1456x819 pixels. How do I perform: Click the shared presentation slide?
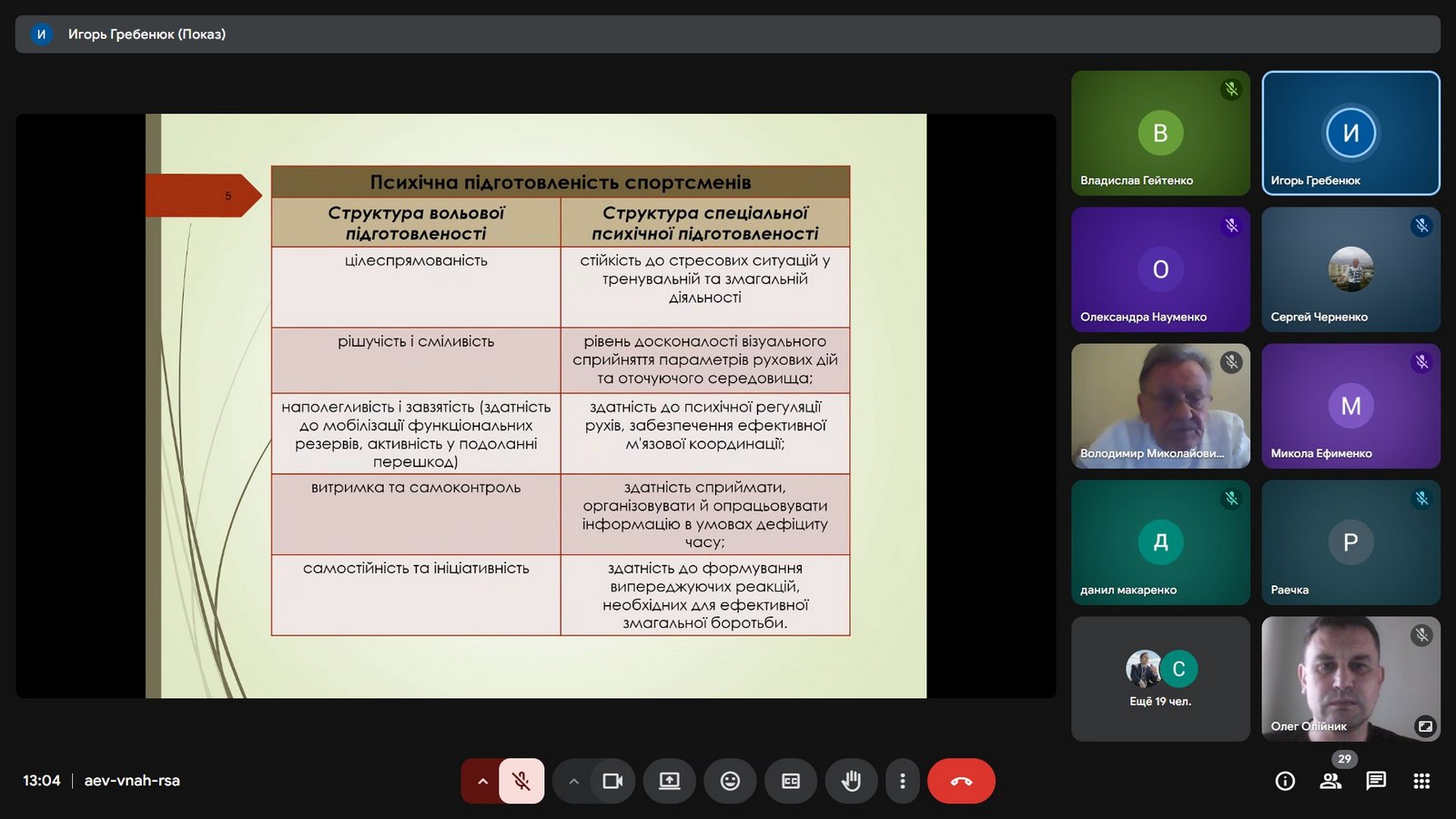click(535, 406)
